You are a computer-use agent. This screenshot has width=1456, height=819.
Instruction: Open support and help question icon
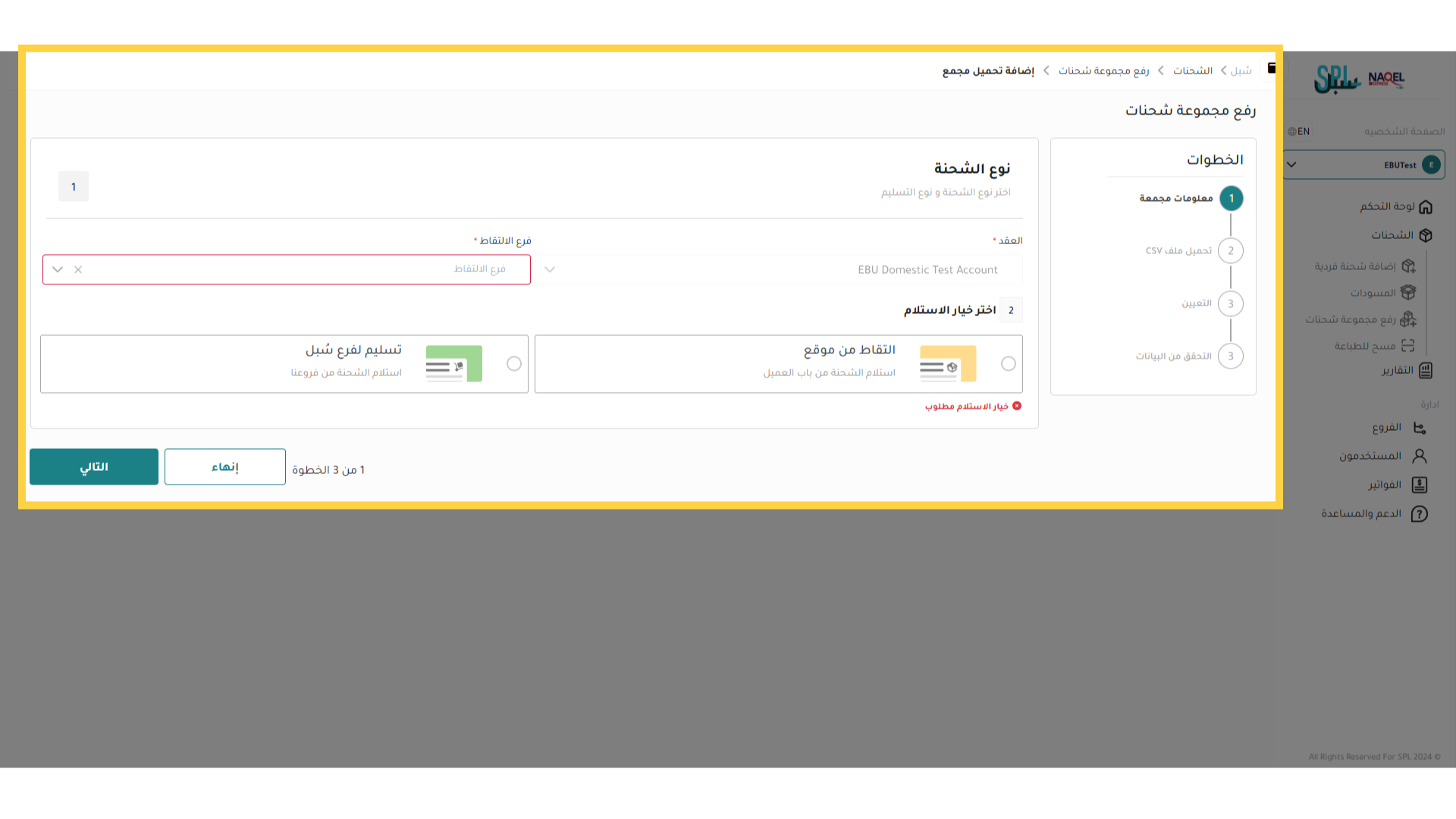(1420, 513)
